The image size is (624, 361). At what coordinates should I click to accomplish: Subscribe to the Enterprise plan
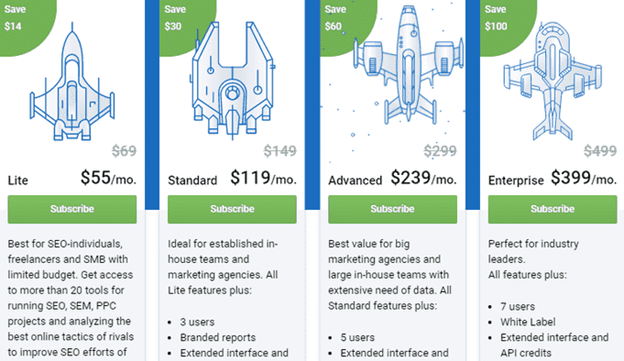click(x=552, y=209)
